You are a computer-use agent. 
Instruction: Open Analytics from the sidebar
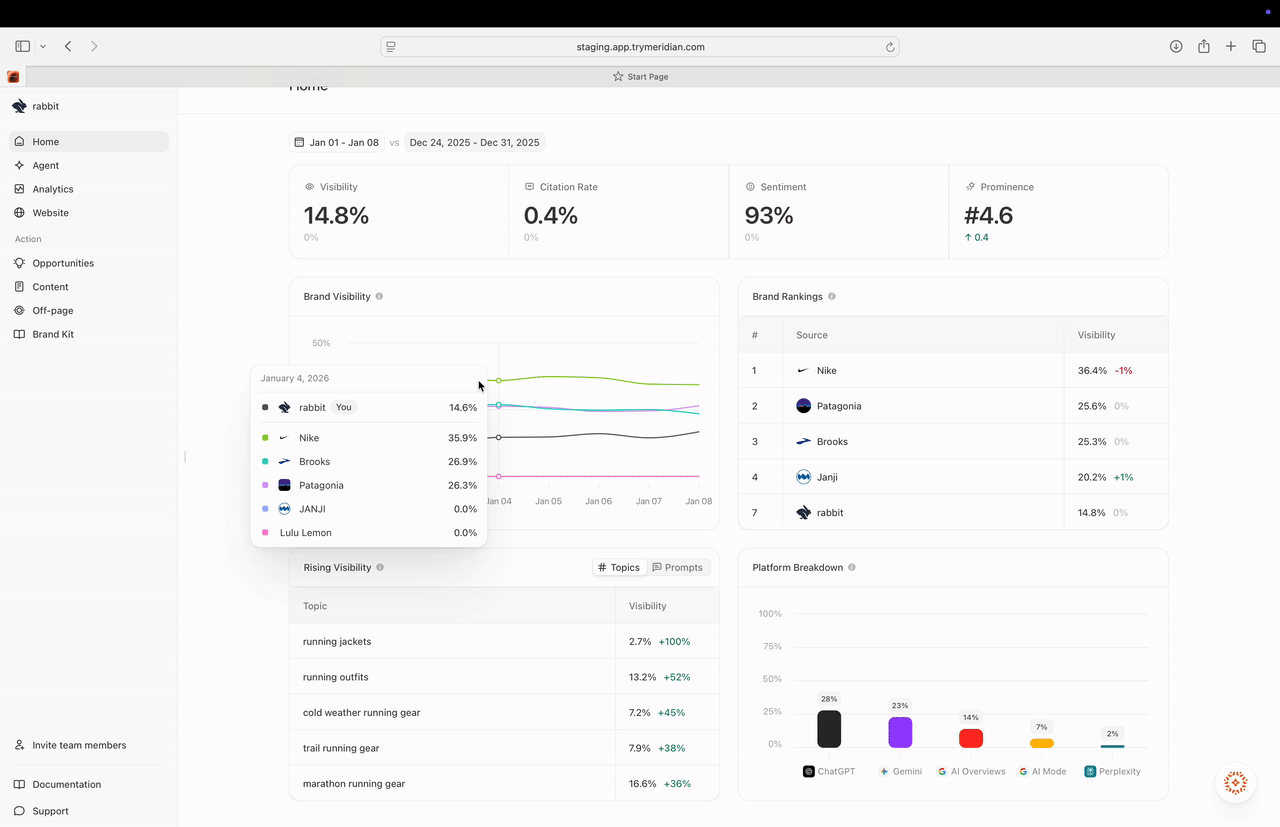point(53,188)
